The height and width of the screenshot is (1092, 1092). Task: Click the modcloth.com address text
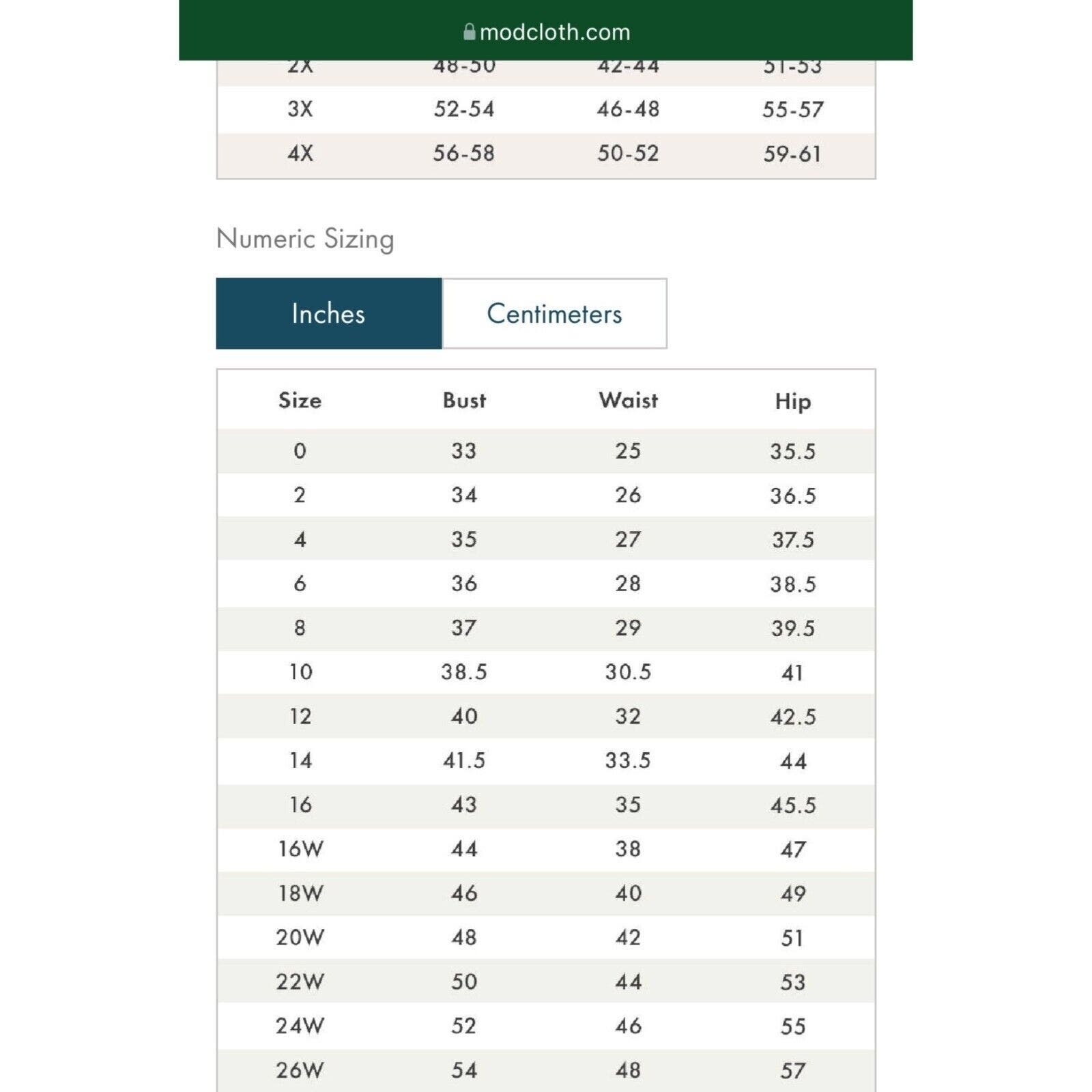555,31
